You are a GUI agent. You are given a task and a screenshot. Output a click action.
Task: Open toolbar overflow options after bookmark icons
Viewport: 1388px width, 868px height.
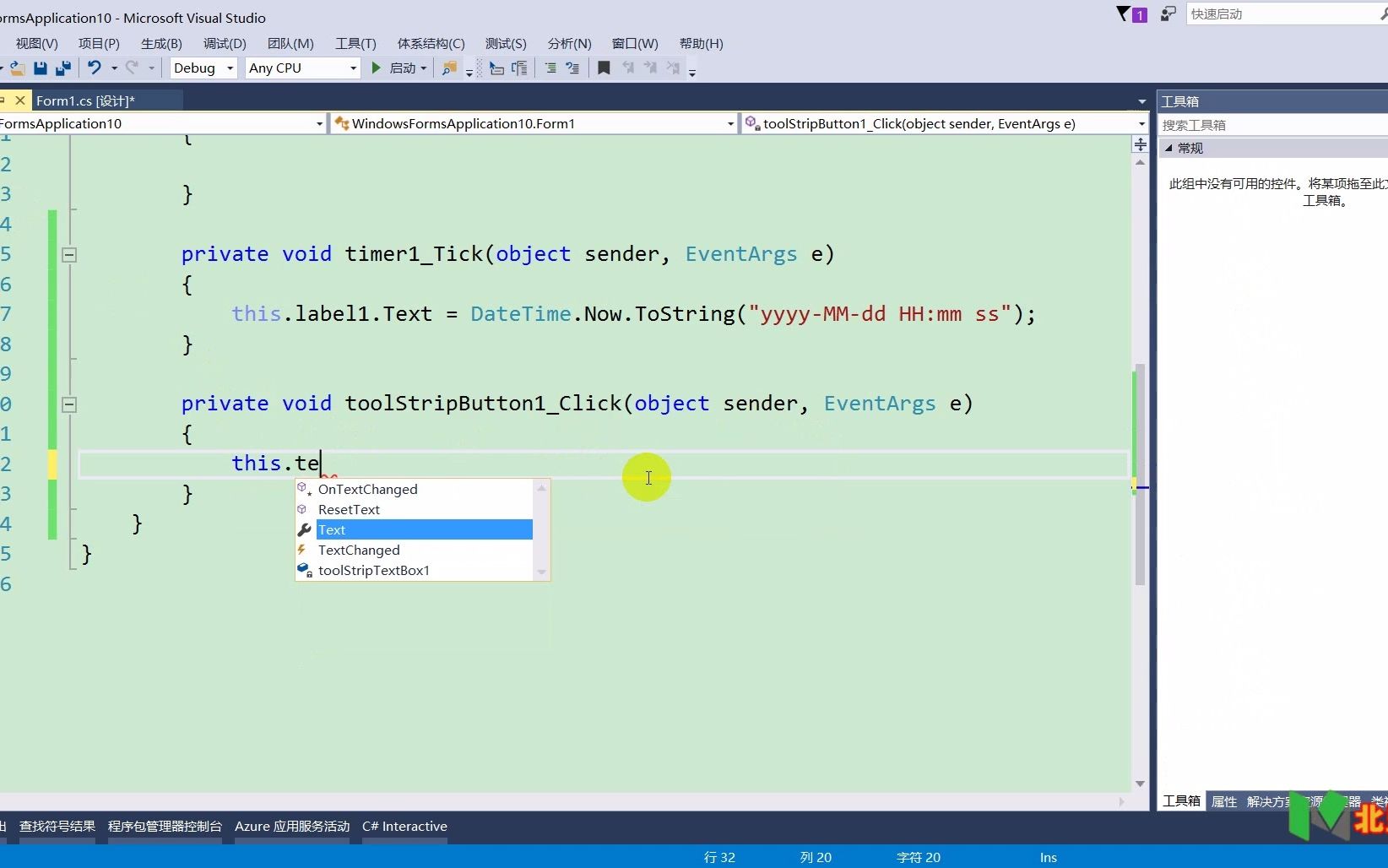[x=691, y=73]
